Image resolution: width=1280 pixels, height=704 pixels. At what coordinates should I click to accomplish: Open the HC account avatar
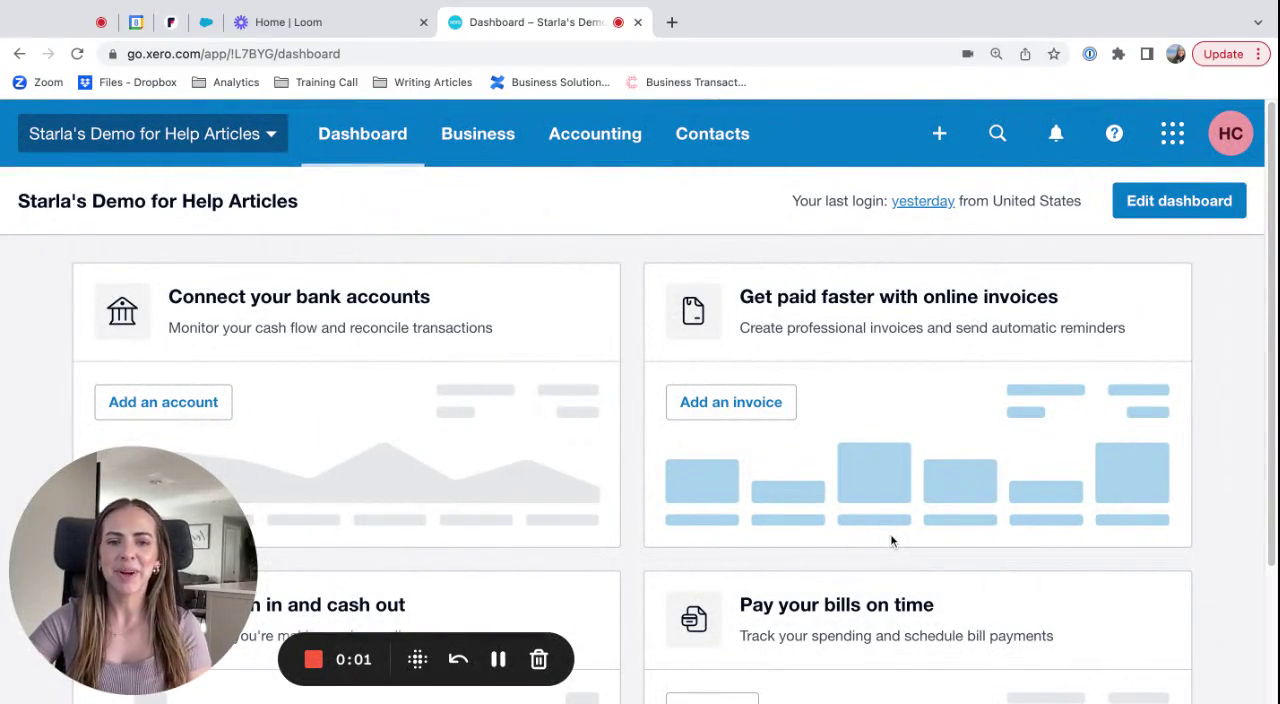coord(1230,133)
